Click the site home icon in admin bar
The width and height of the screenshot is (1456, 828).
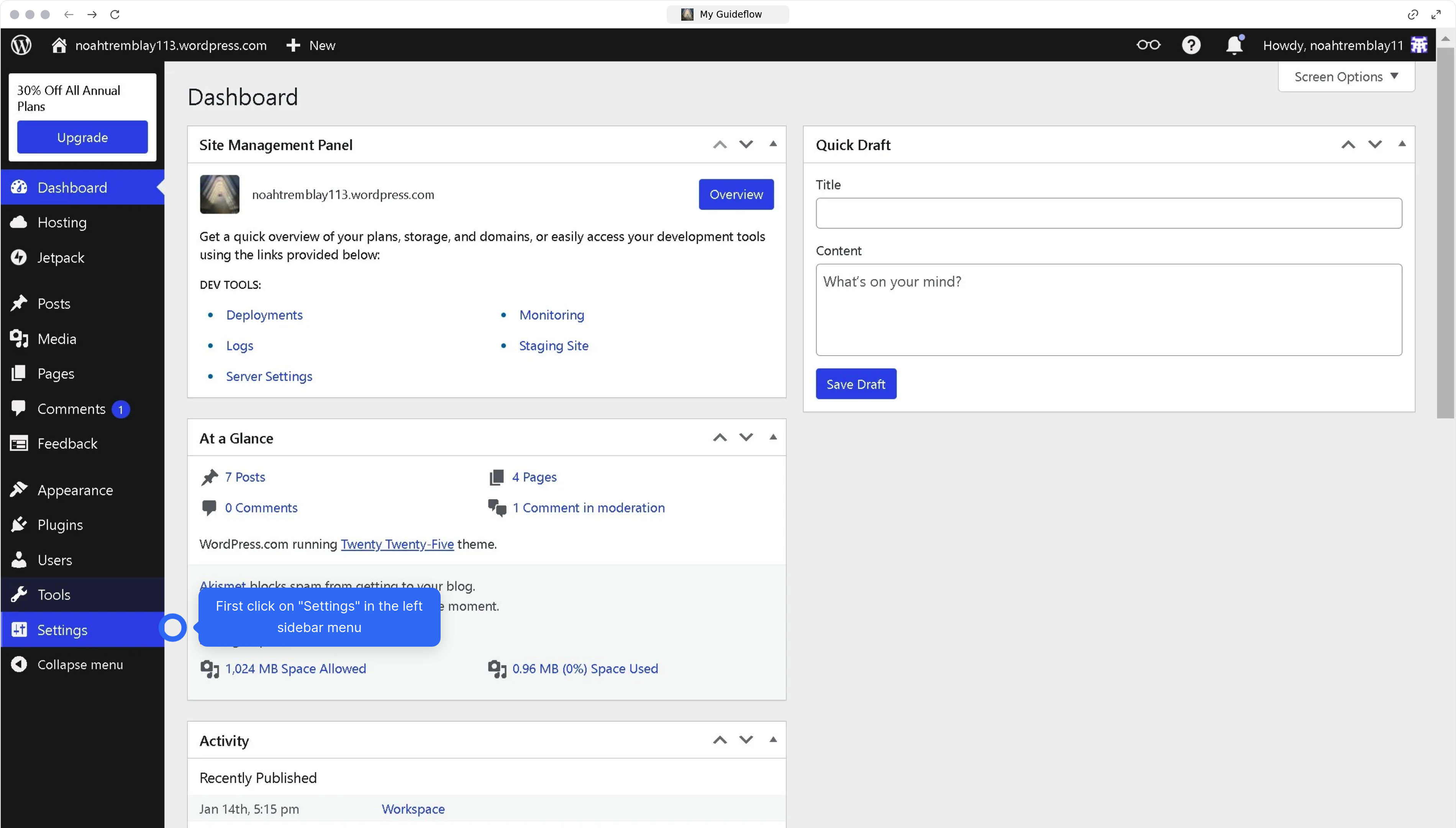59,45
